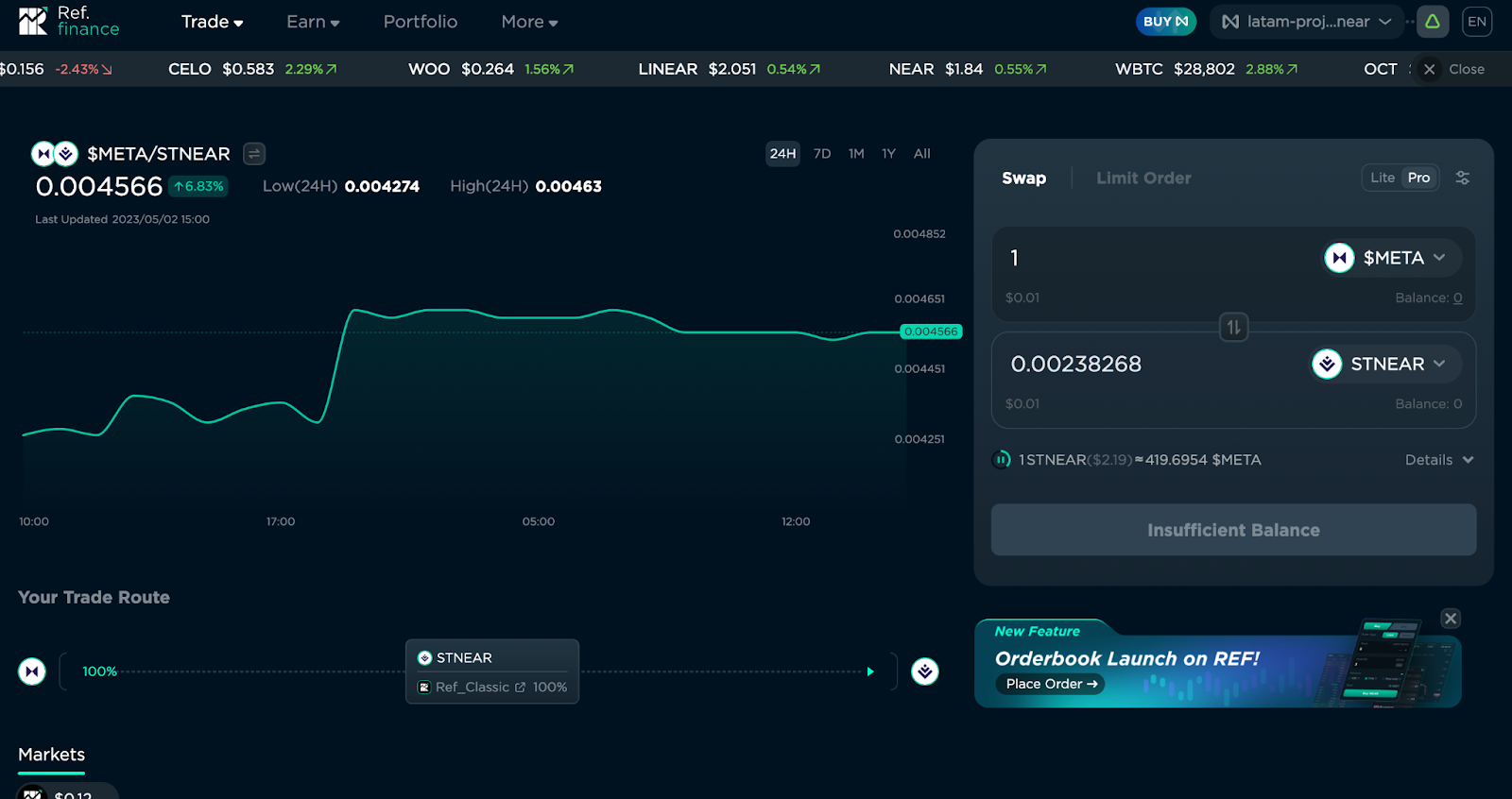Select the 1Y chart range
Image resolution: width=1512 pixels, height=799 pixels.
[888, 153]
